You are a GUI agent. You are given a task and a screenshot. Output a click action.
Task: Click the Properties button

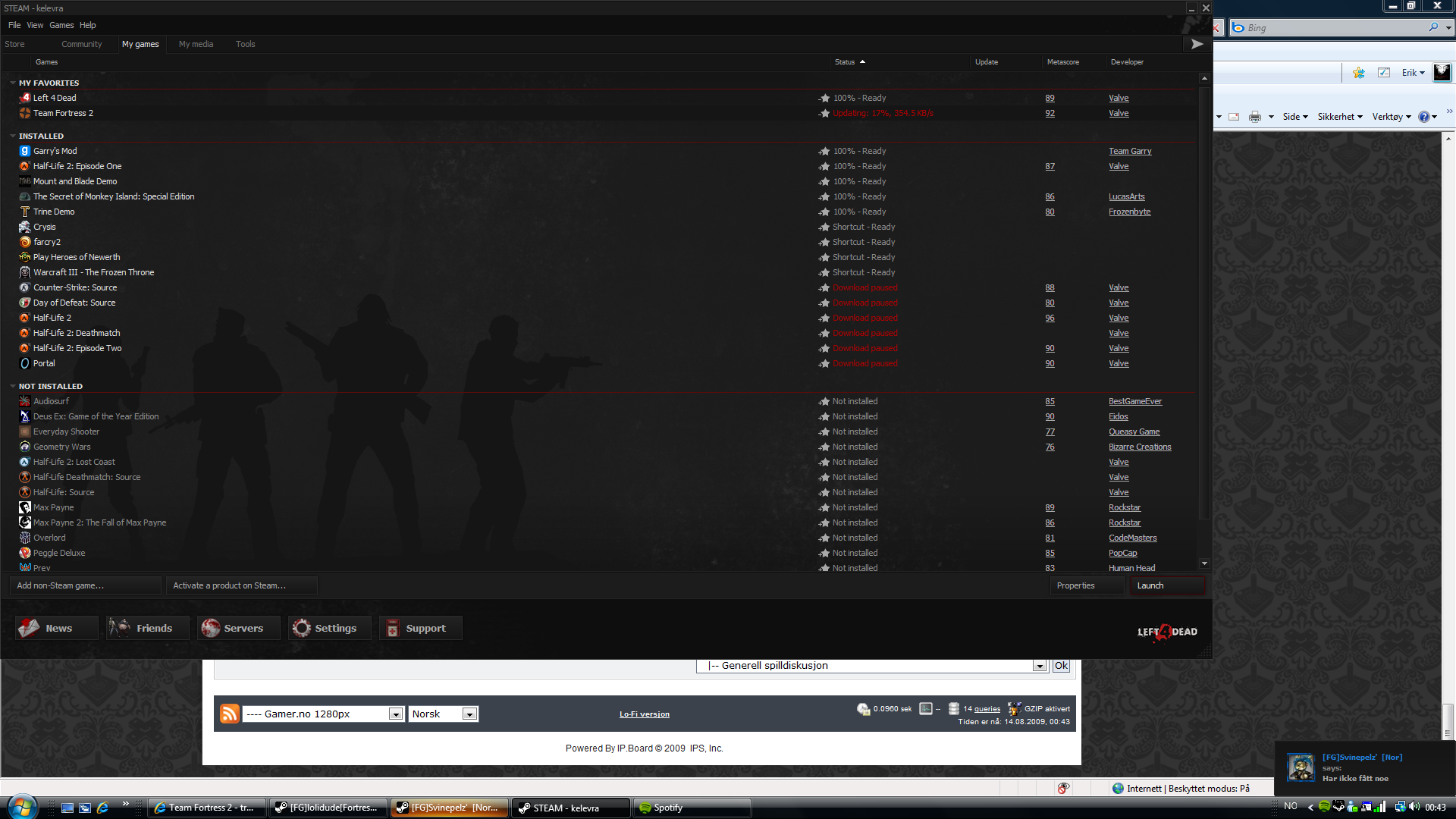(1086, 585)
